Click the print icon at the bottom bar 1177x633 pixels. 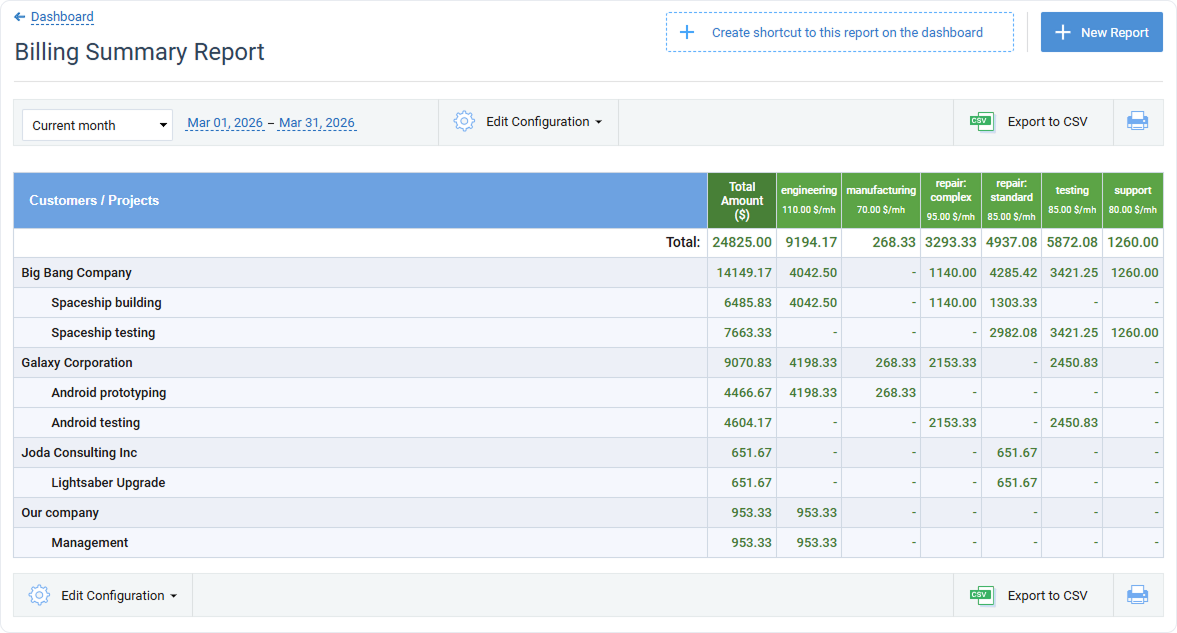click(x=1137, y=594)
